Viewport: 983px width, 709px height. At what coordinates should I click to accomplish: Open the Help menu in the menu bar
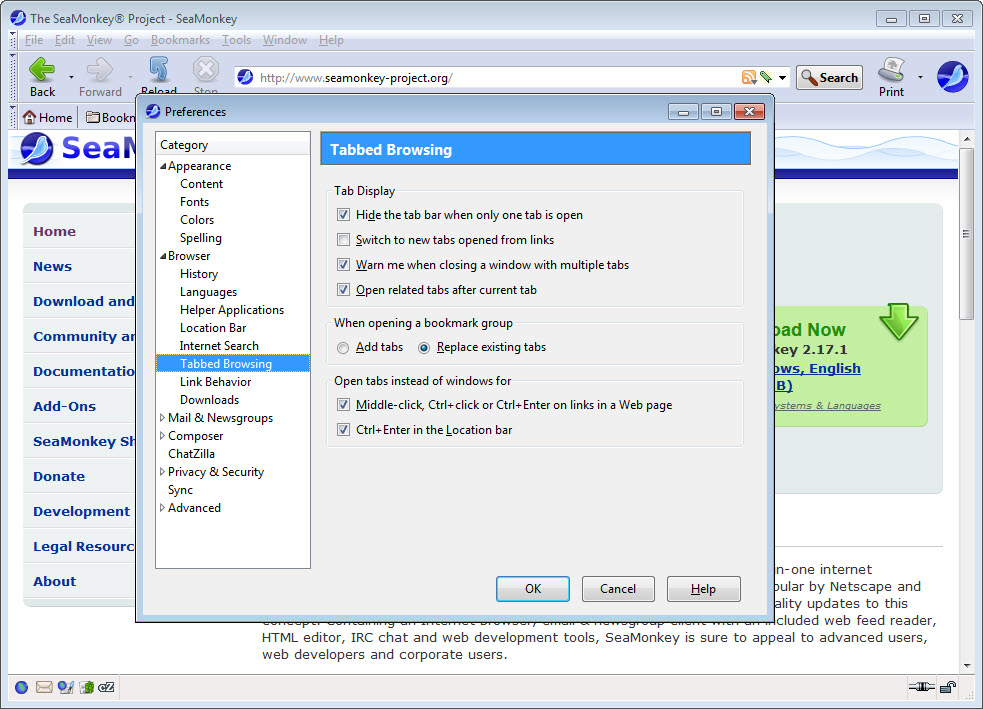coord(331,40)
